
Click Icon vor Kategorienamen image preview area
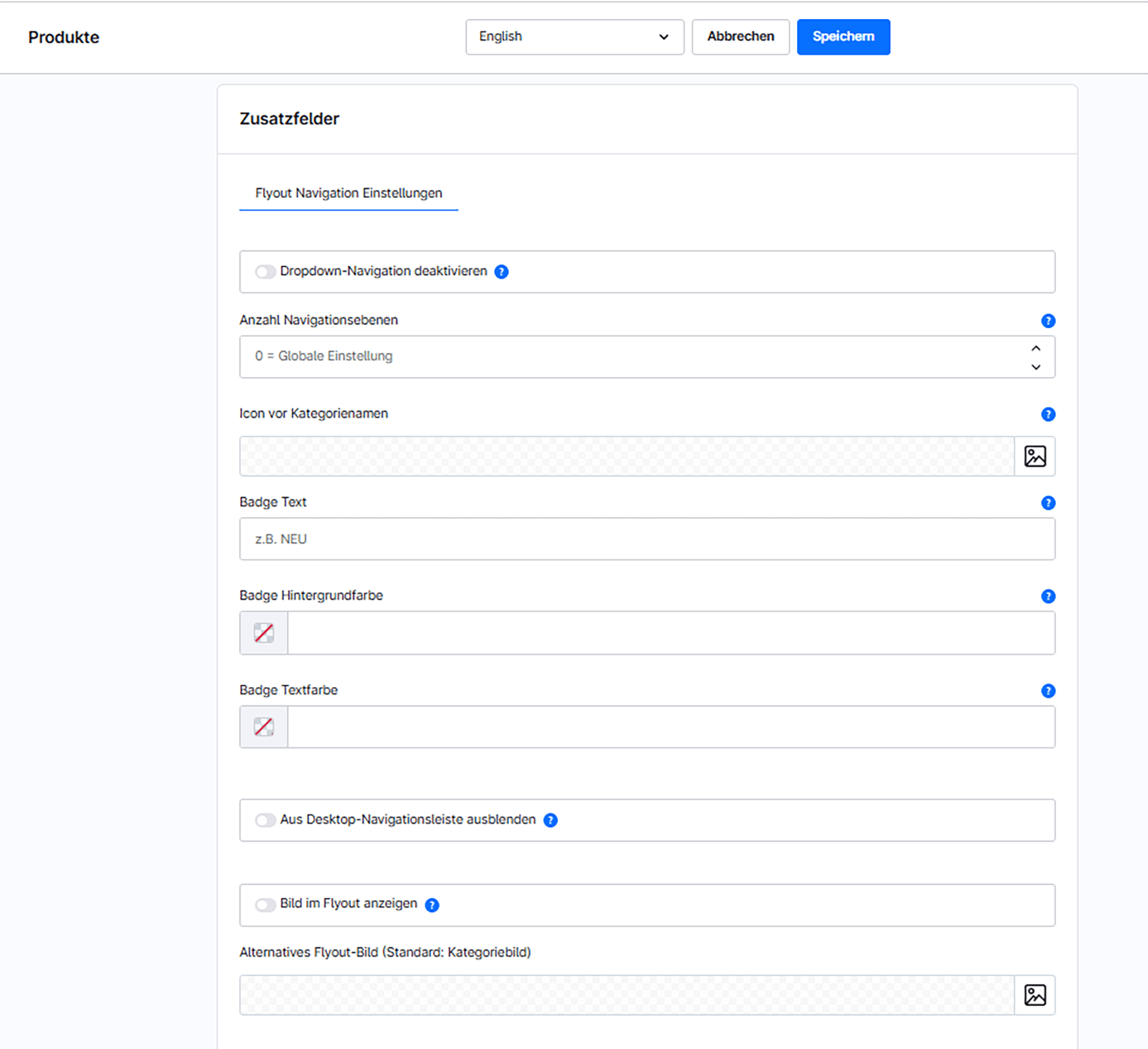(x=627, y=456)
